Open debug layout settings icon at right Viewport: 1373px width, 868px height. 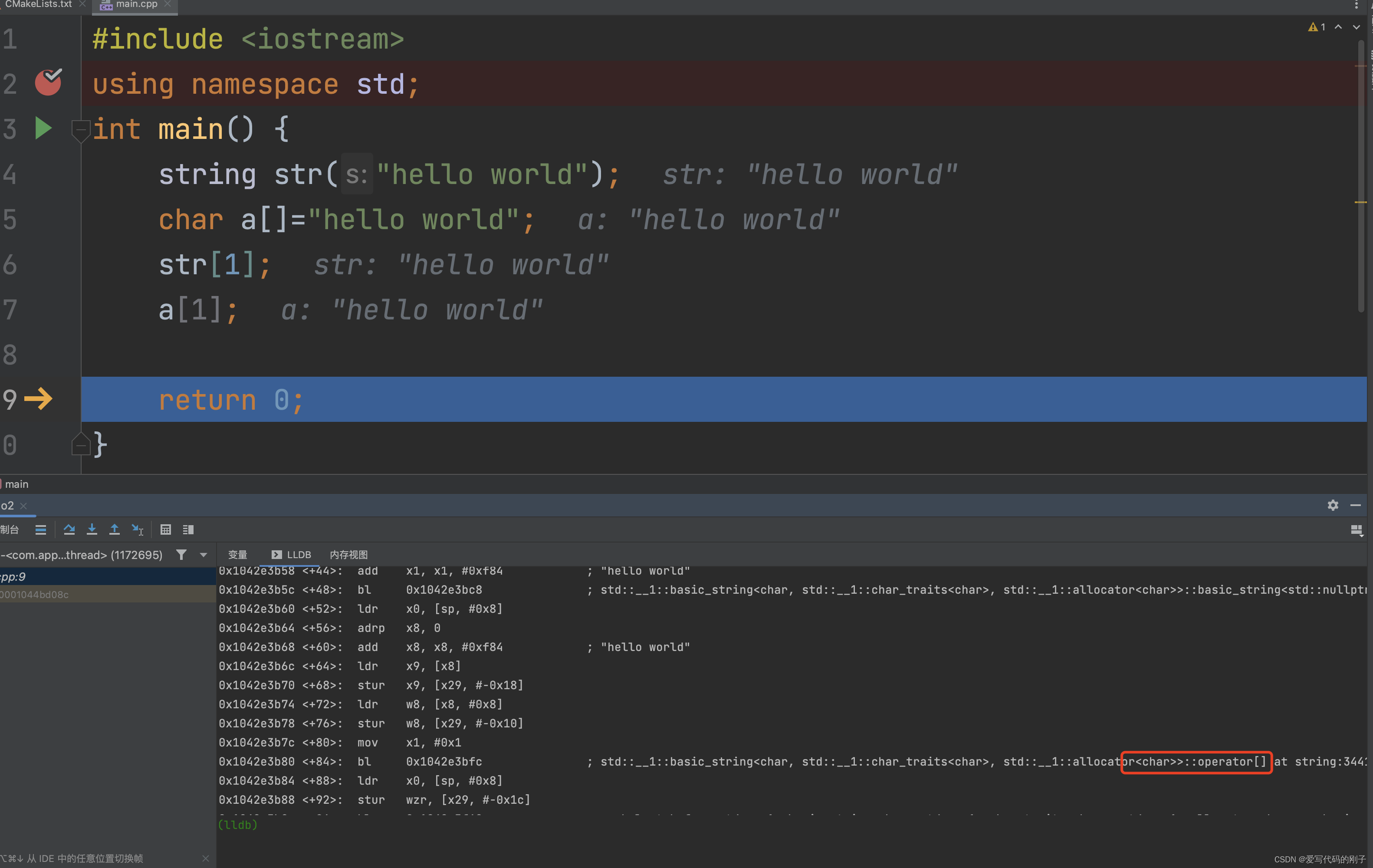click(1357, 530)
